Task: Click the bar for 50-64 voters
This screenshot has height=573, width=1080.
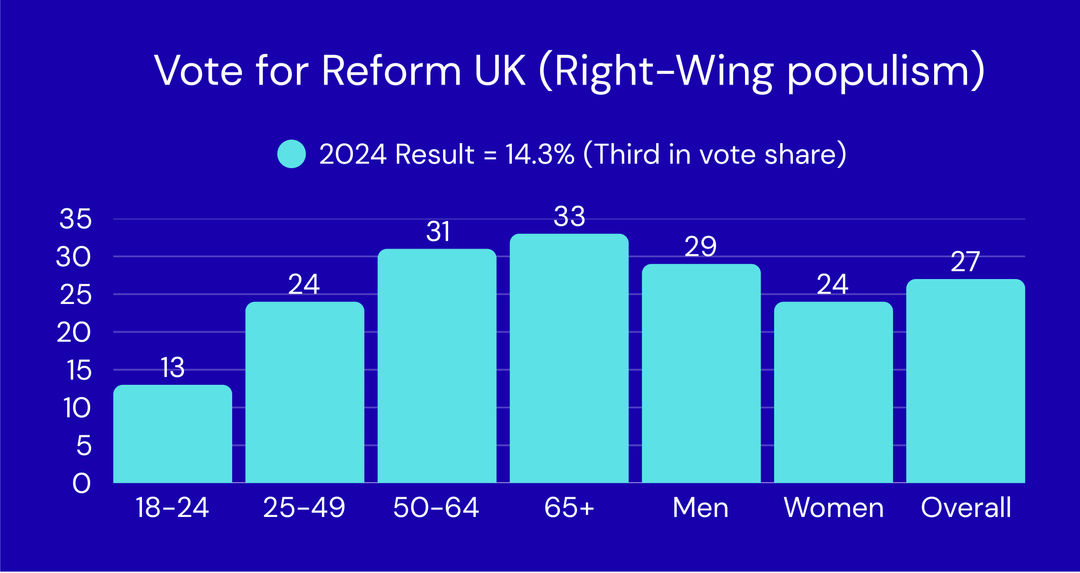Action: (436, 366)
